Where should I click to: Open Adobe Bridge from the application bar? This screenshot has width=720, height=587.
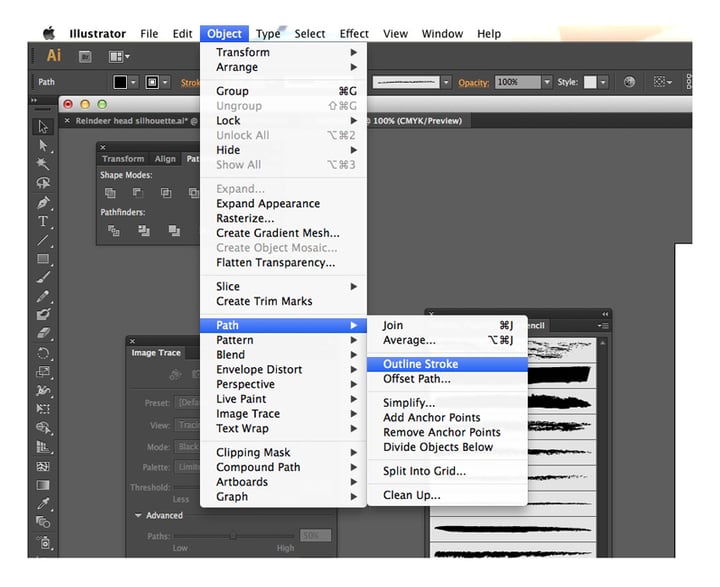[85, 56]
